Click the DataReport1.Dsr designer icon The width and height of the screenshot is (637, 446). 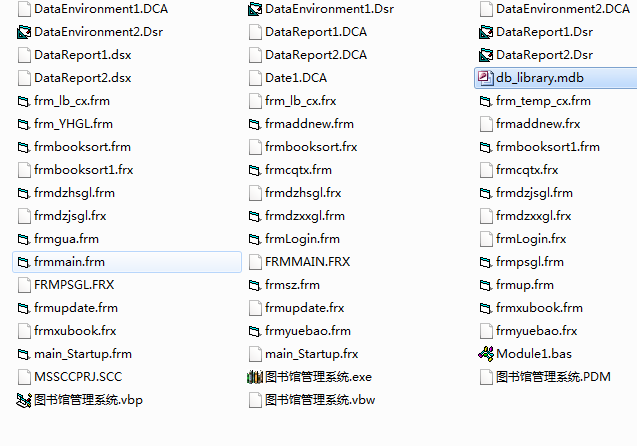coord(486,32)
